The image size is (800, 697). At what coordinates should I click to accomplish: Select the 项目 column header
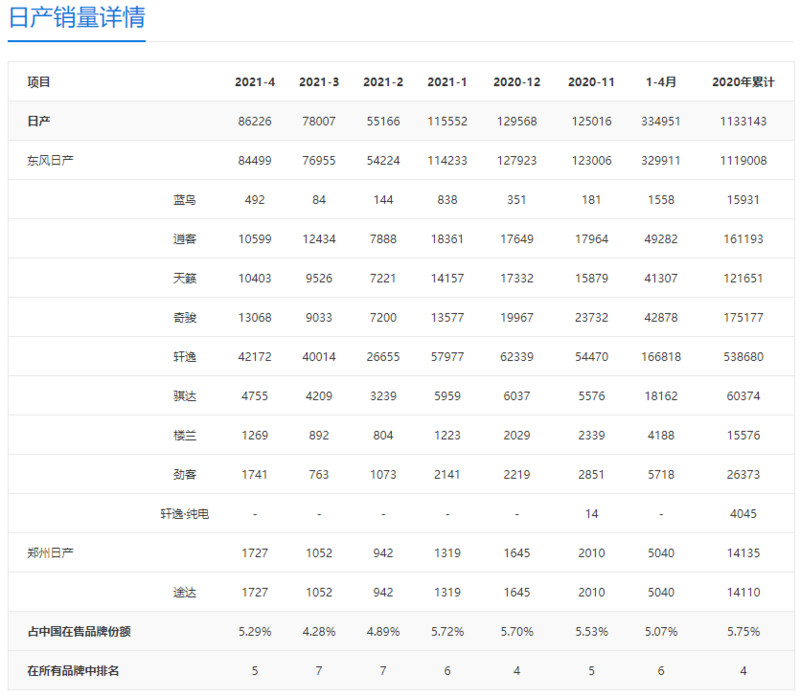[39, 82]
